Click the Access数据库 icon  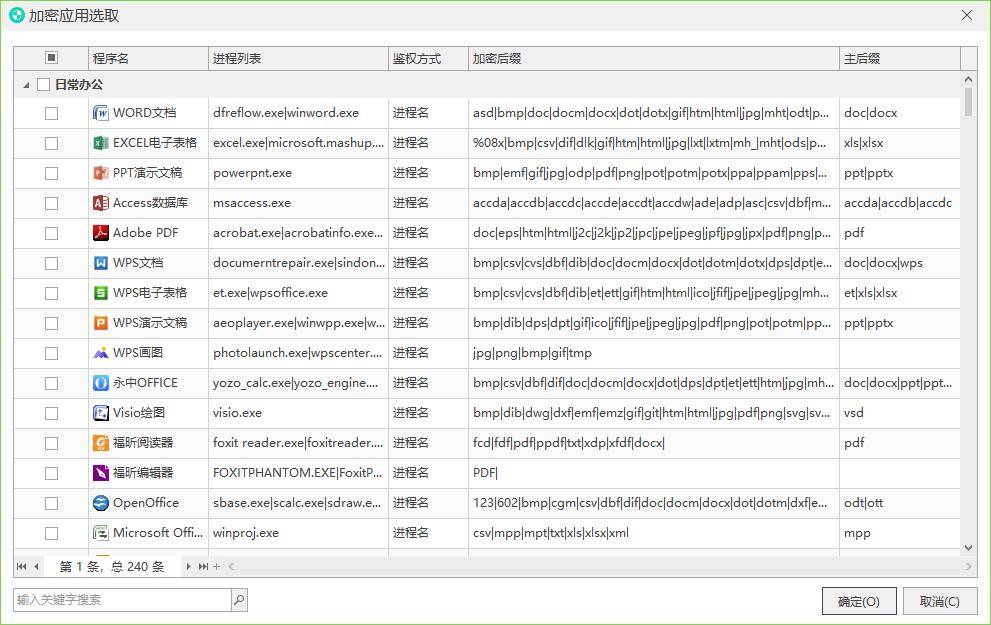(x=100, y=203)
